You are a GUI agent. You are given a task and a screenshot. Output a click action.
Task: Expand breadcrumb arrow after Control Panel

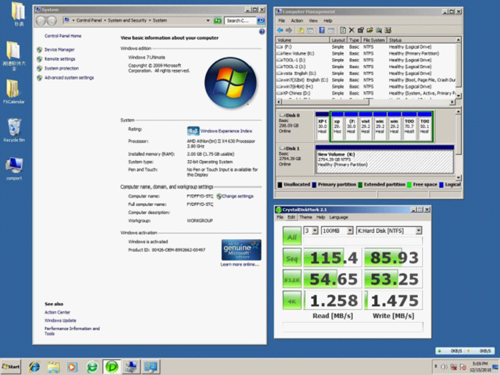click(105, 21)
